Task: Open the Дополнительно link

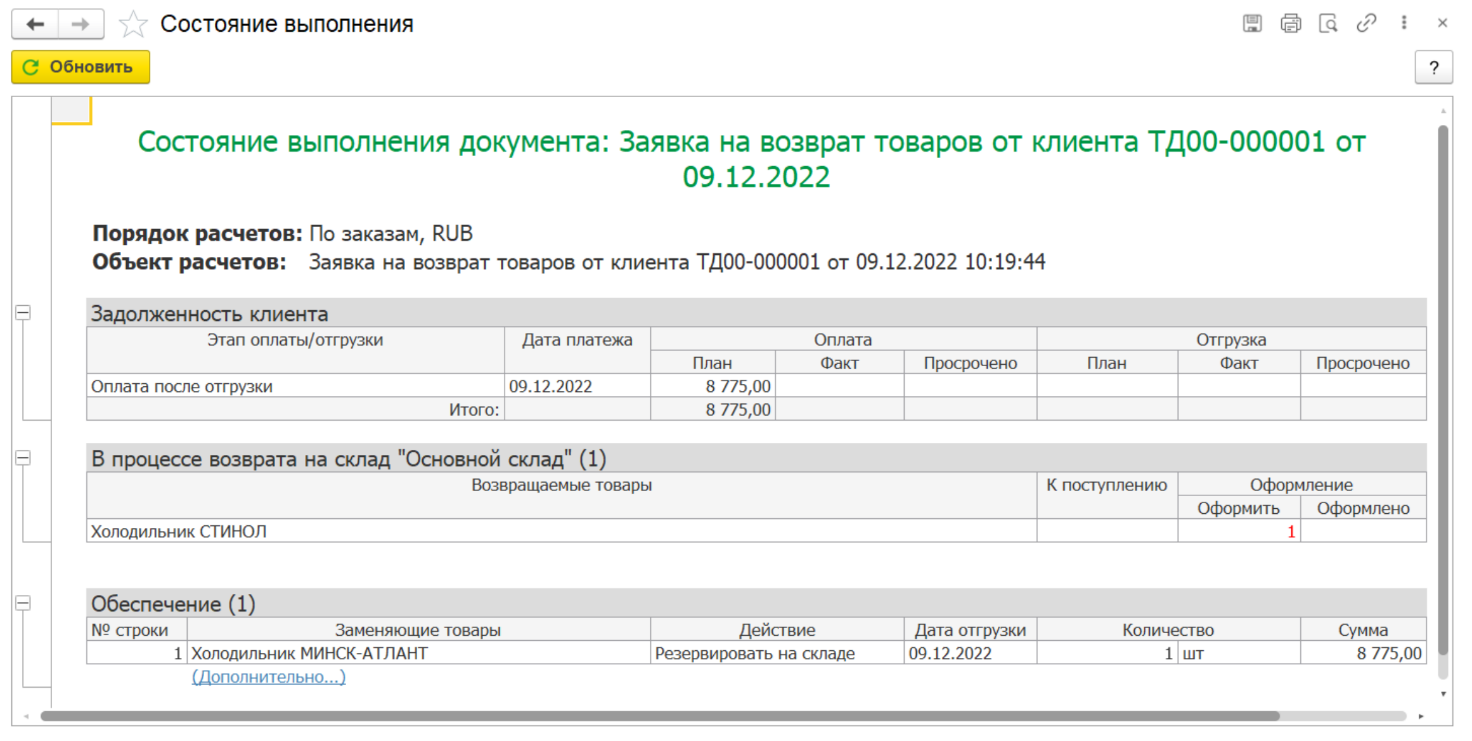Action: point(268,677)
